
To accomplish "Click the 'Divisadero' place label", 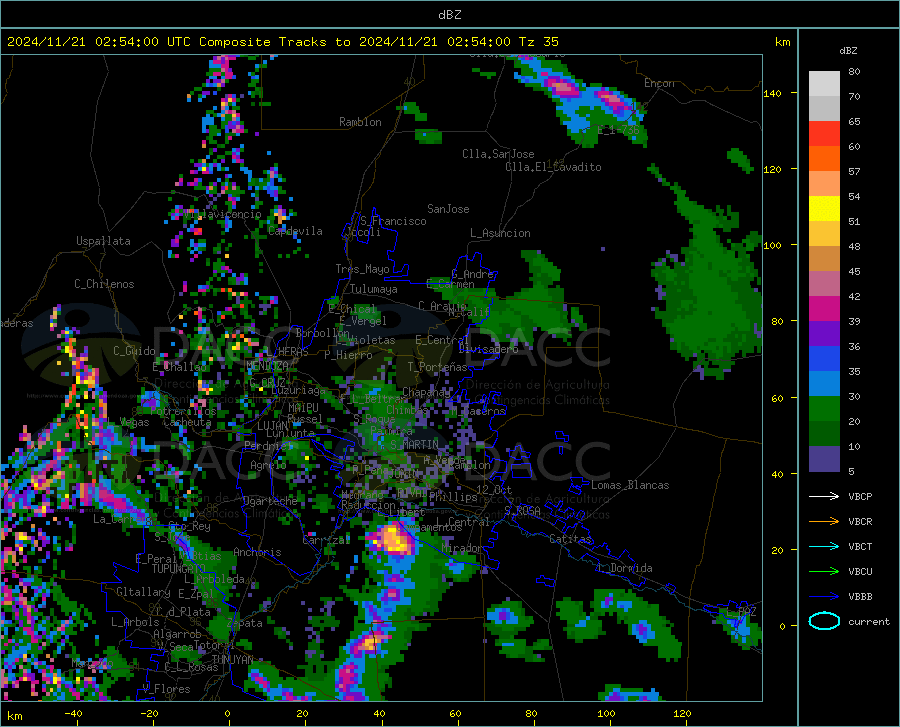I will point(488,349).
